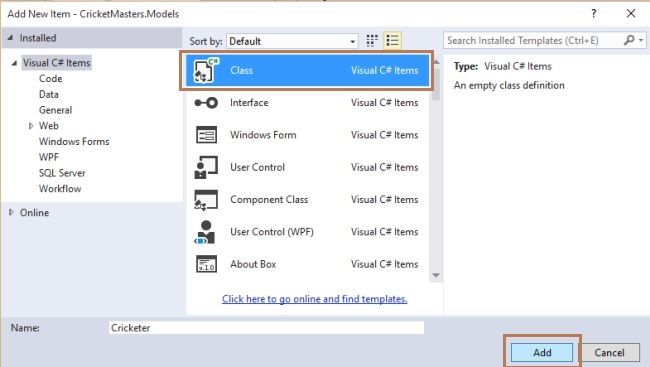Image resolution: width=650 pixels, height=367 pixels.
Task: Select the User Control template icon
Action: coord(206,167)
